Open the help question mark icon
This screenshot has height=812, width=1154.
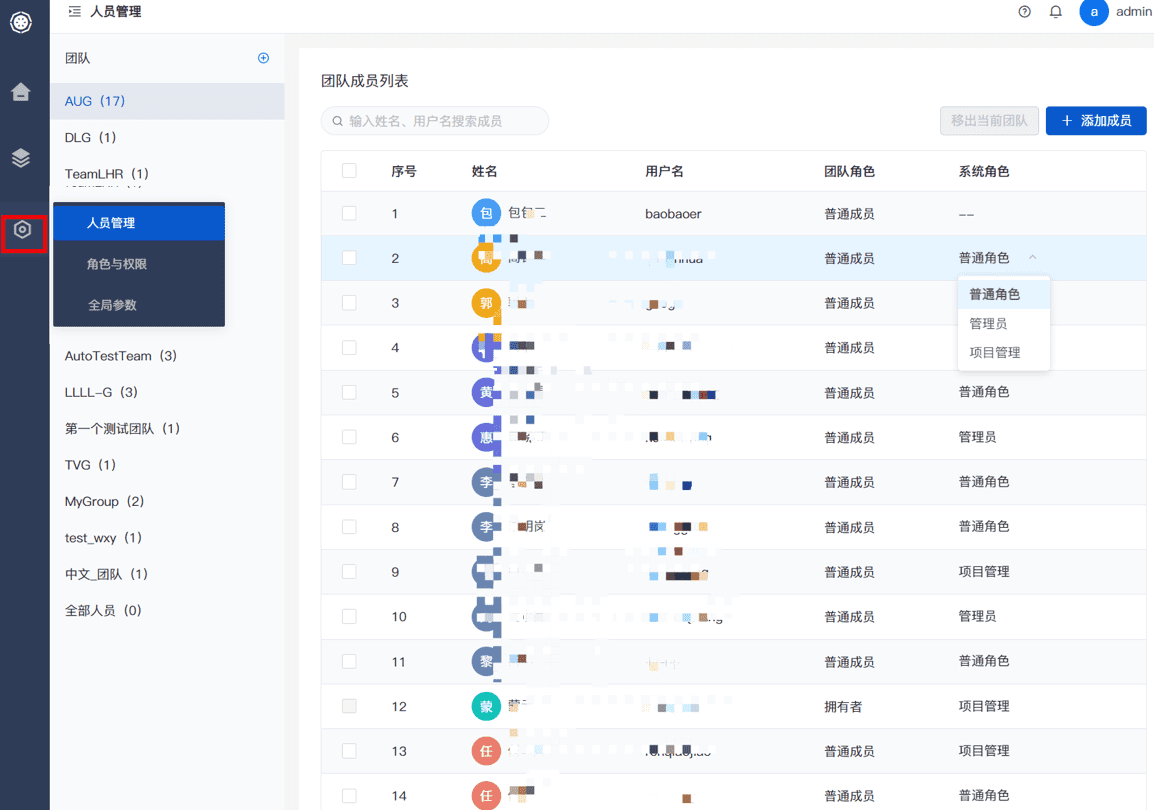point(1024,12)
